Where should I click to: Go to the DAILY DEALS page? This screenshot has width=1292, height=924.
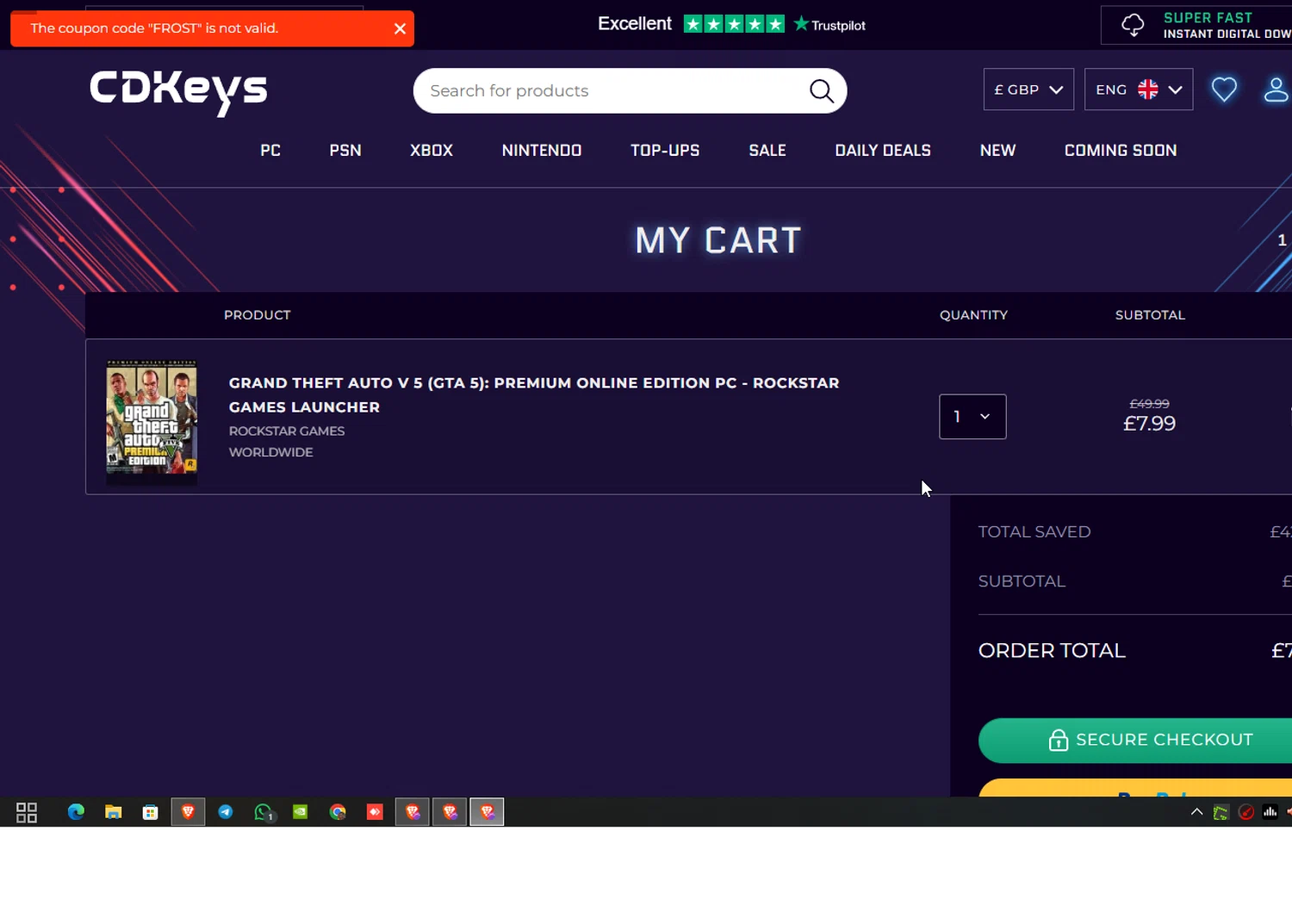point(883,150)
